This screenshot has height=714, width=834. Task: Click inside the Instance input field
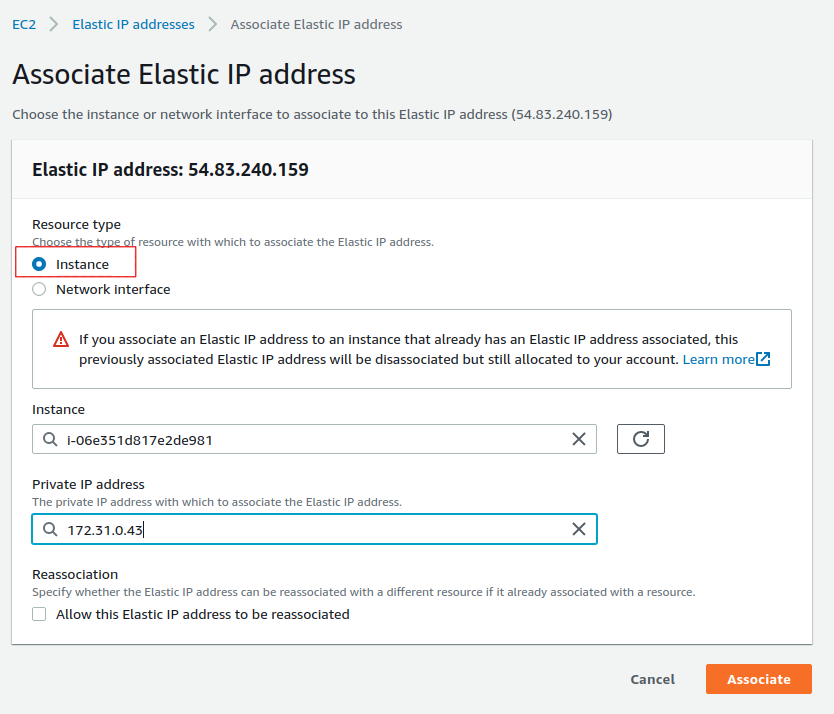coord(300,438)
